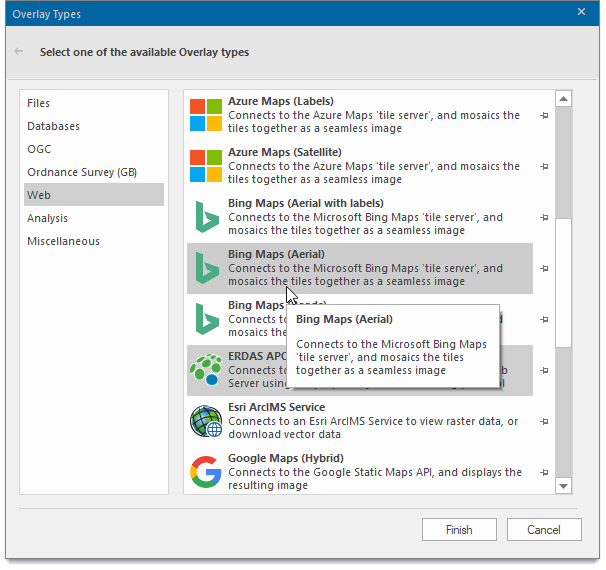Click the Cancel button
Screen dimensions: 606x570
coord(544,529)
